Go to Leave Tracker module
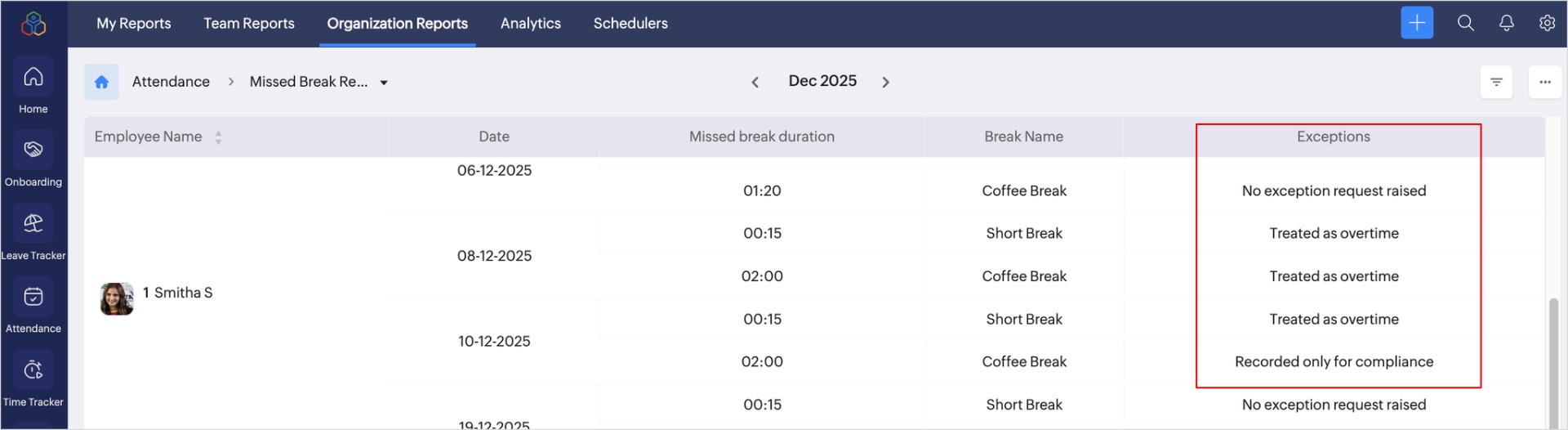1568x430 pixels. click(x=33, y=224)
